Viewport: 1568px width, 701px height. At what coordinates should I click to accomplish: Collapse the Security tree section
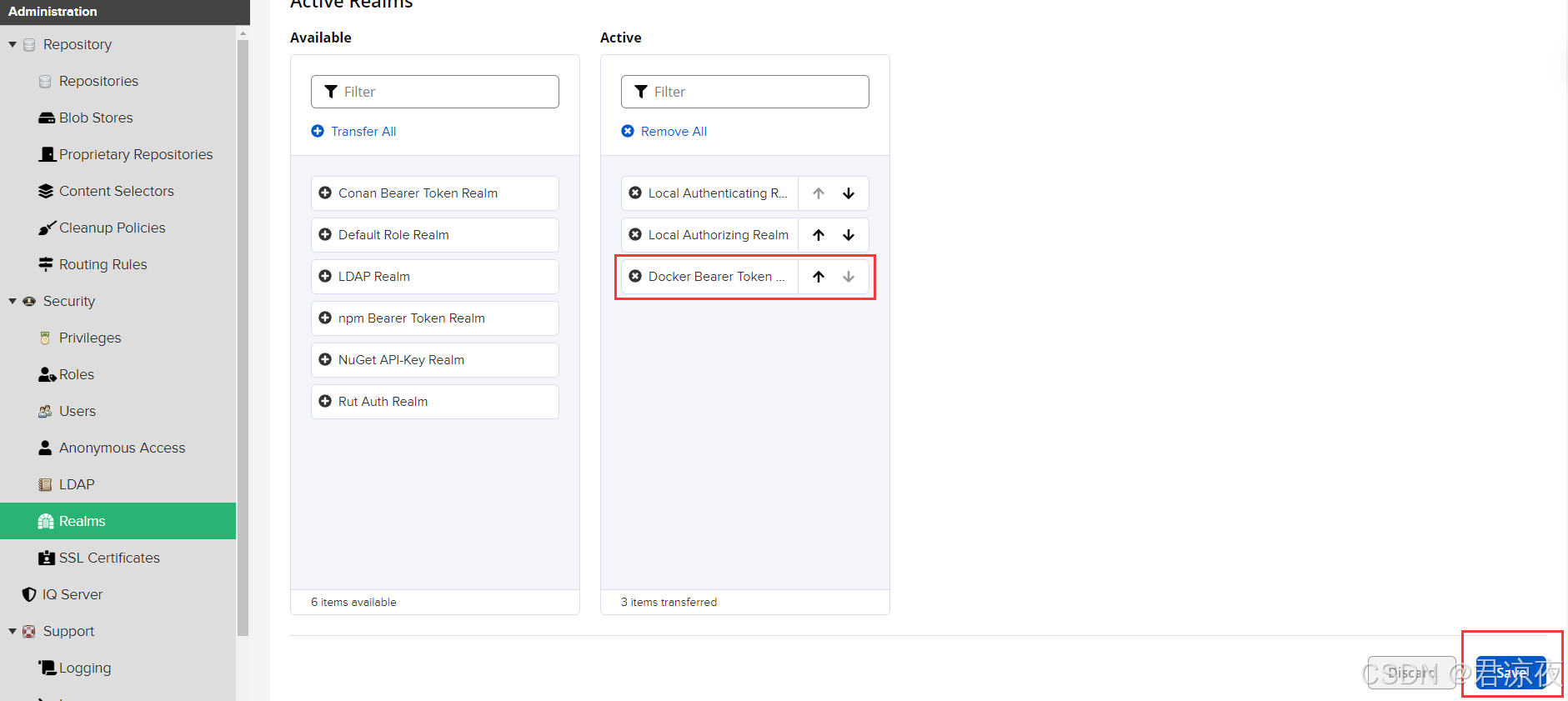point(13,301)
